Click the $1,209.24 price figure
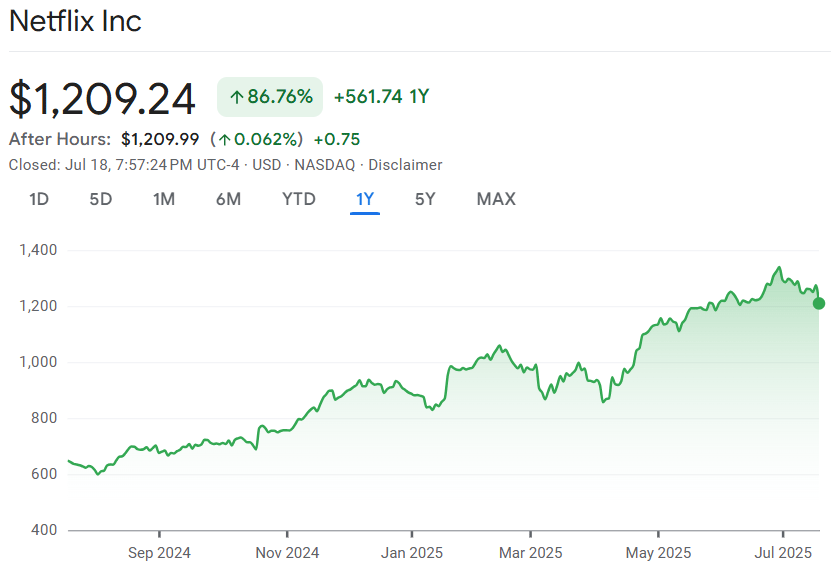This screenshot has width=831, height=567. click(x=102, y=99)
